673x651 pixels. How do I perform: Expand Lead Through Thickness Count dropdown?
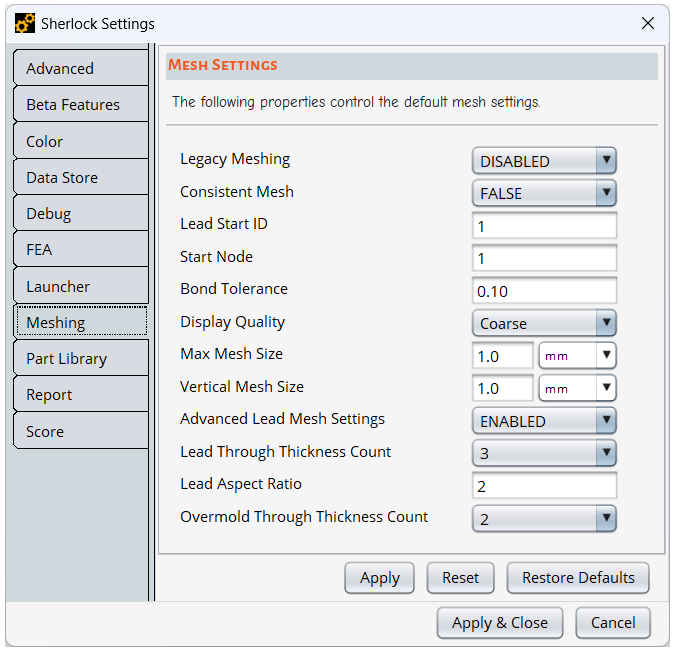click(x=544, y=453)
